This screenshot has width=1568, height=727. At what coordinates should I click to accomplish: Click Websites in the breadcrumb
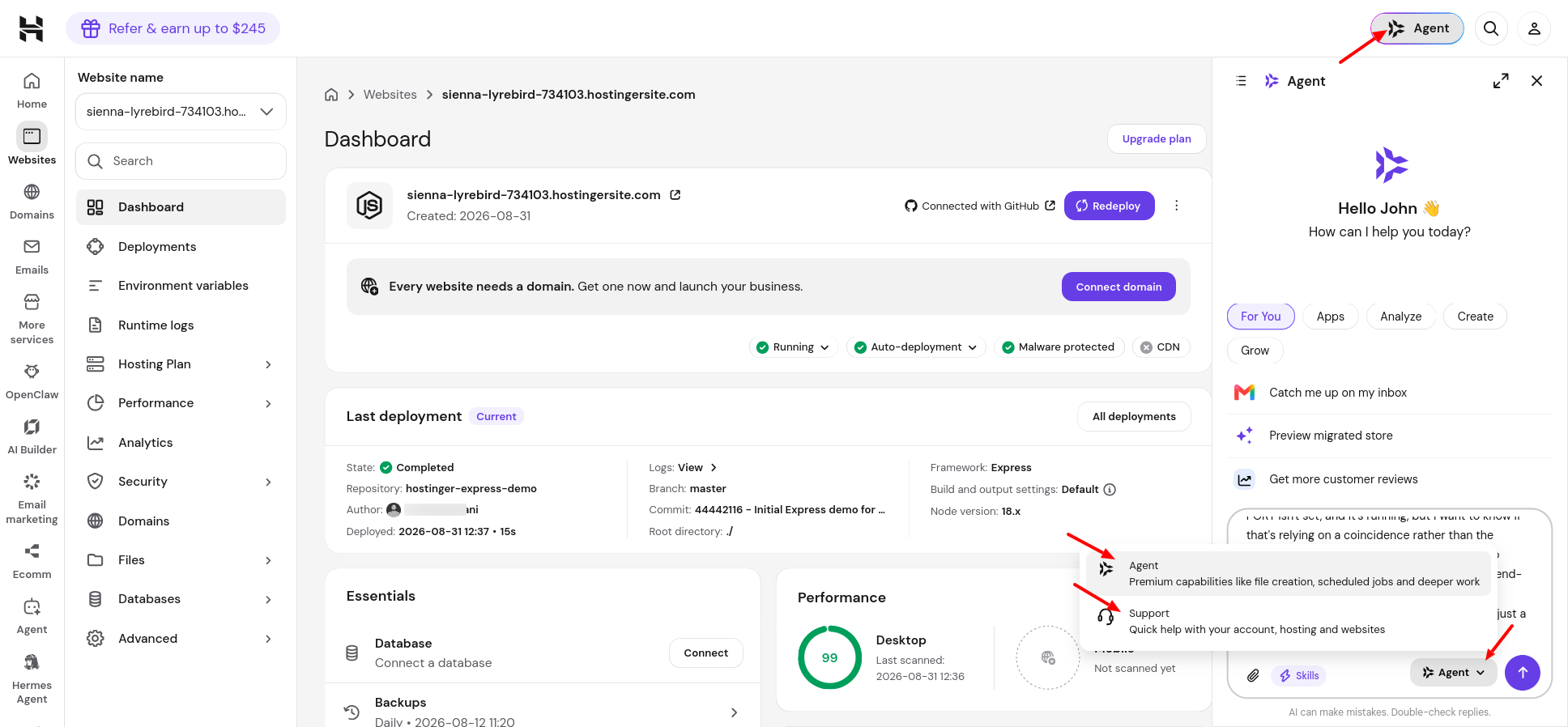(390, 95)
